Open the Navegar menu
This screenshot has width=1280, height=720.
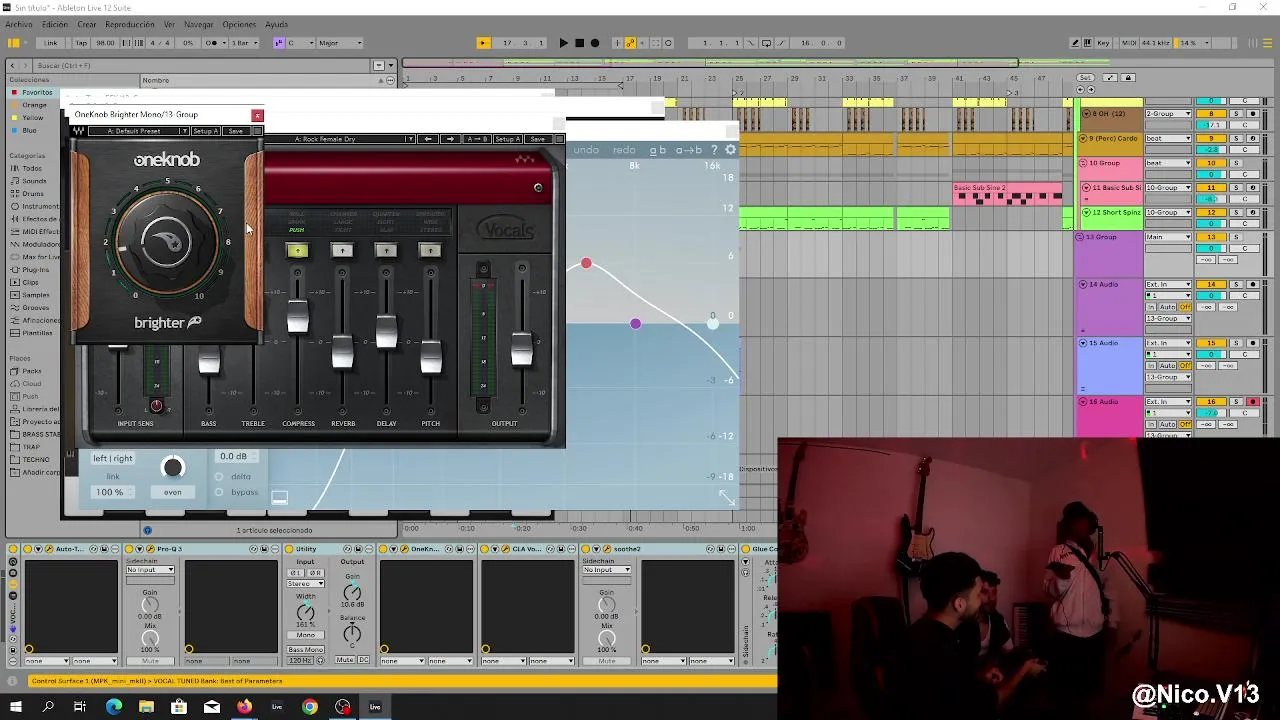pos(199,24)
